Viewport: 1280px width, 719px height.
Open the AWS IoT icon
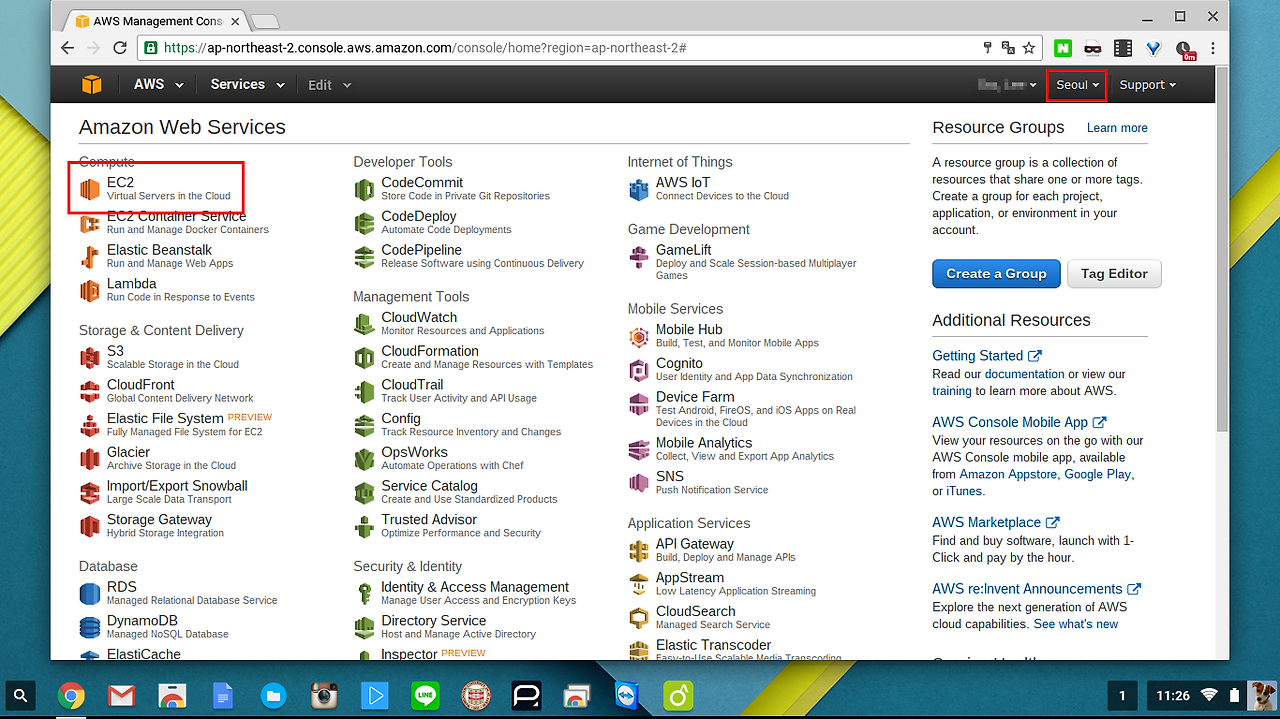[638, 189]
